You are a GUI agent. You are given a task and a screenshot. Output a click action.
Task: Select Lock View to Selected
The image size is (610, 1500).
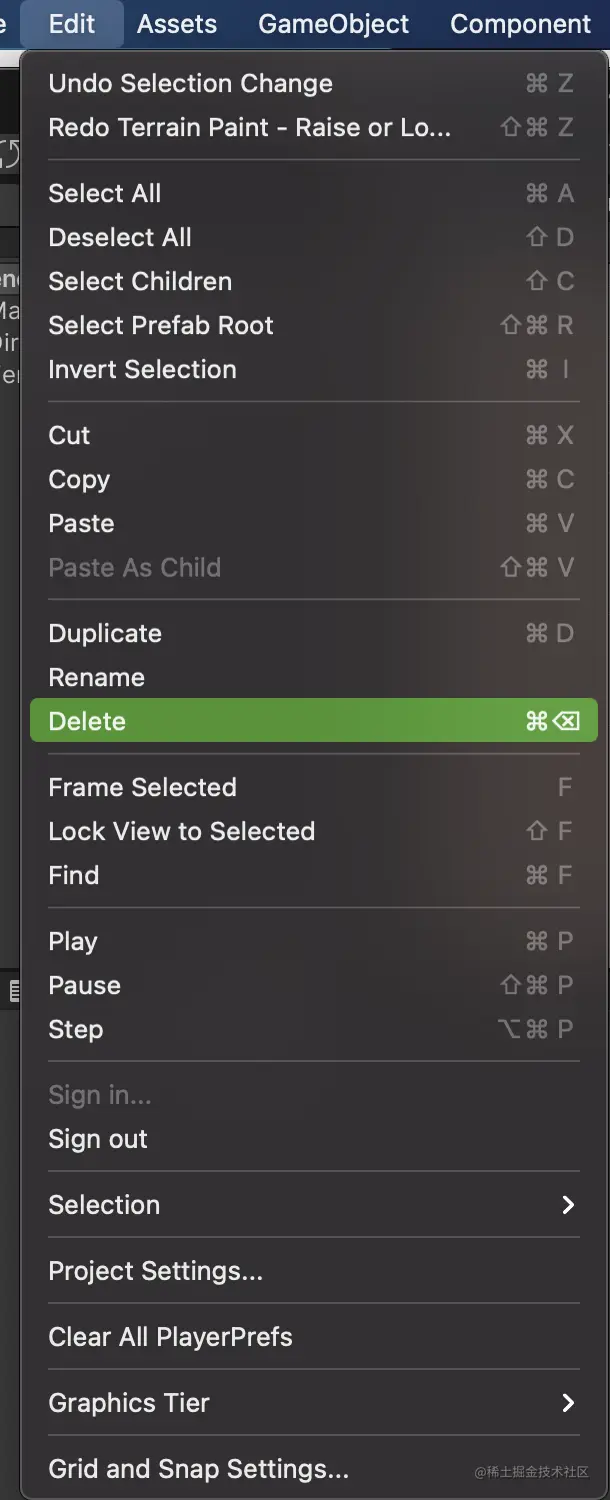tap(181, 831)
